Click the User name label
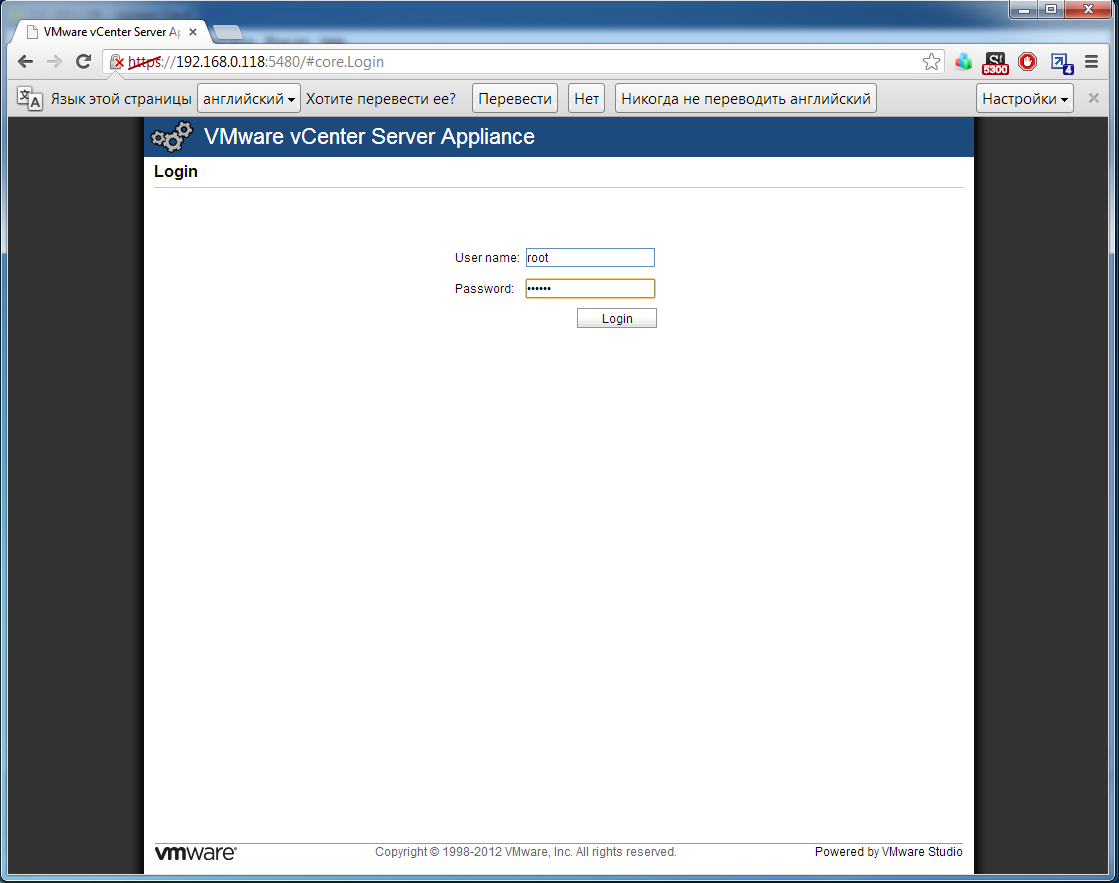This screenshot has height=883, width=1119. click(487, 258)
